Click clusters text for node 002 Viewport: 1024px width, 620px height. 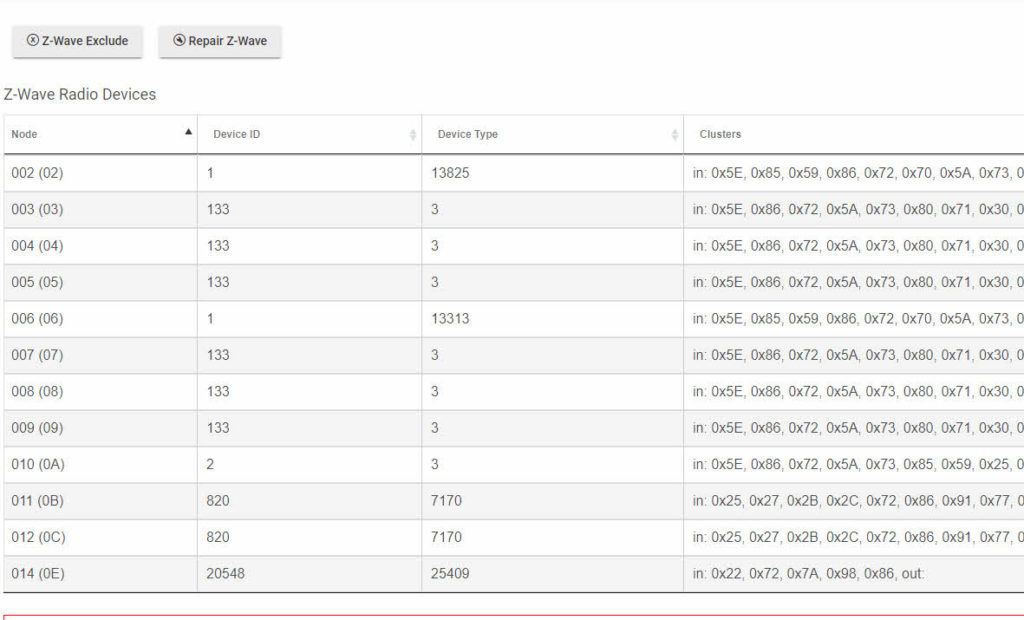tap(858, 173)
